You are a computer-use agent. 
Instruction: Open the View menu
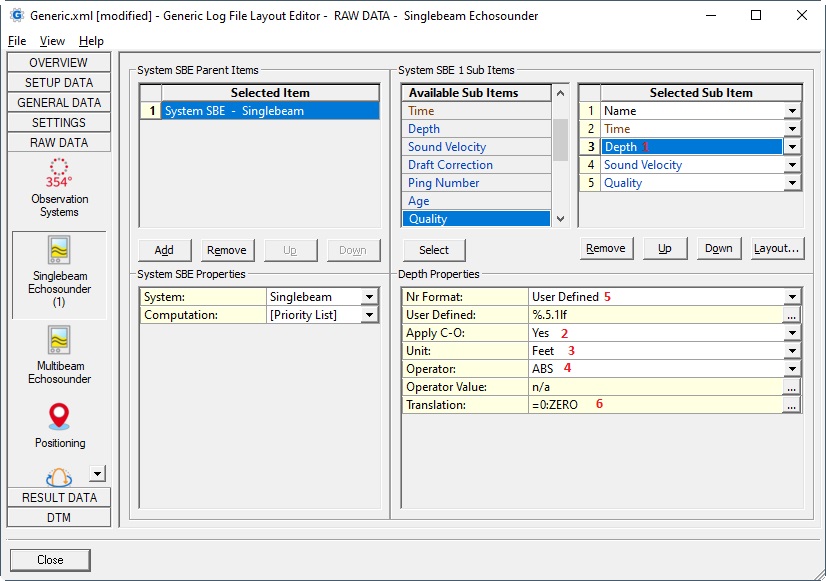52,41
